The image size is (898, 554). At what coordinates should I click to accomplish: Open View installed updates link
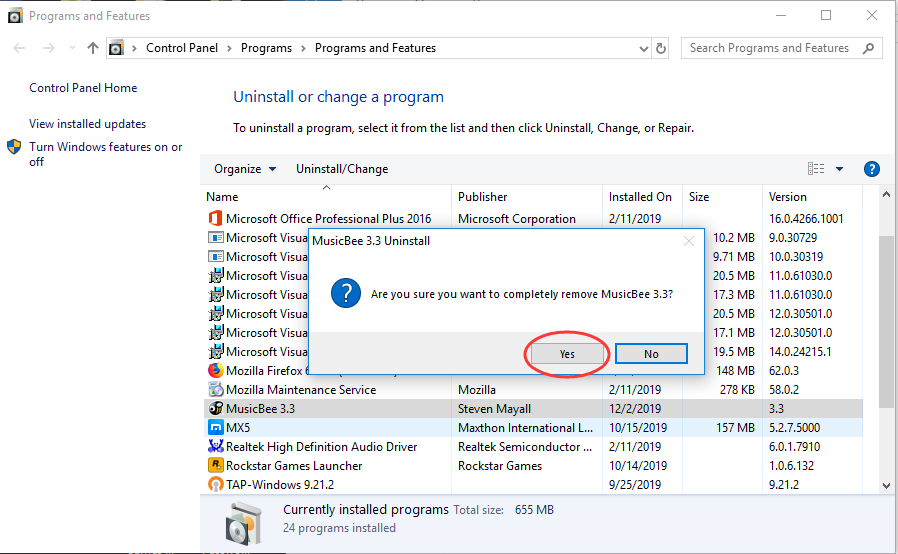pyautogui.click(x=88, y=124)
